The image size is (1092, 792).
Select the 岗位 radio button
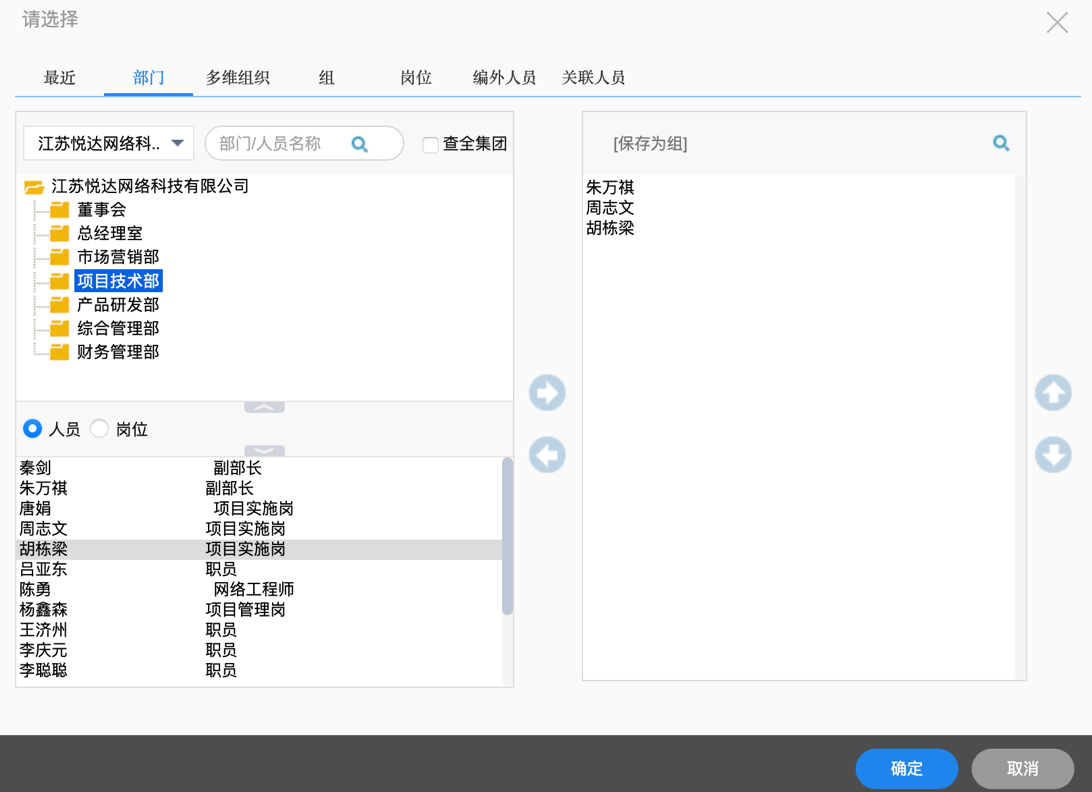99,428
